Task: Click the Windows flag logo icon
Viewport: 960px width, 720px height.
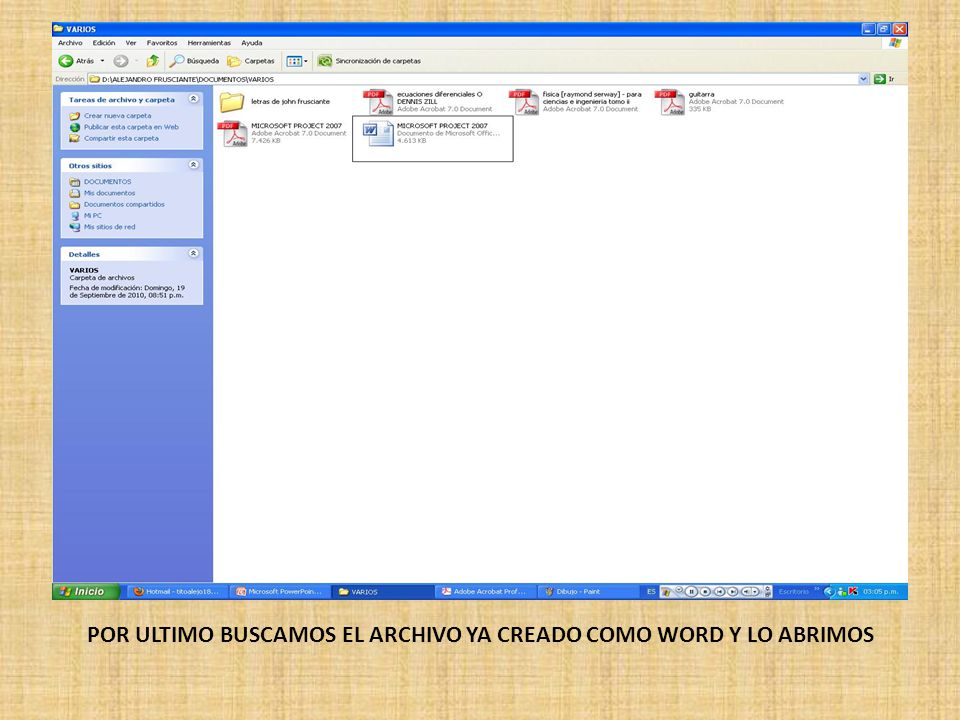Action: coord(895,43)
